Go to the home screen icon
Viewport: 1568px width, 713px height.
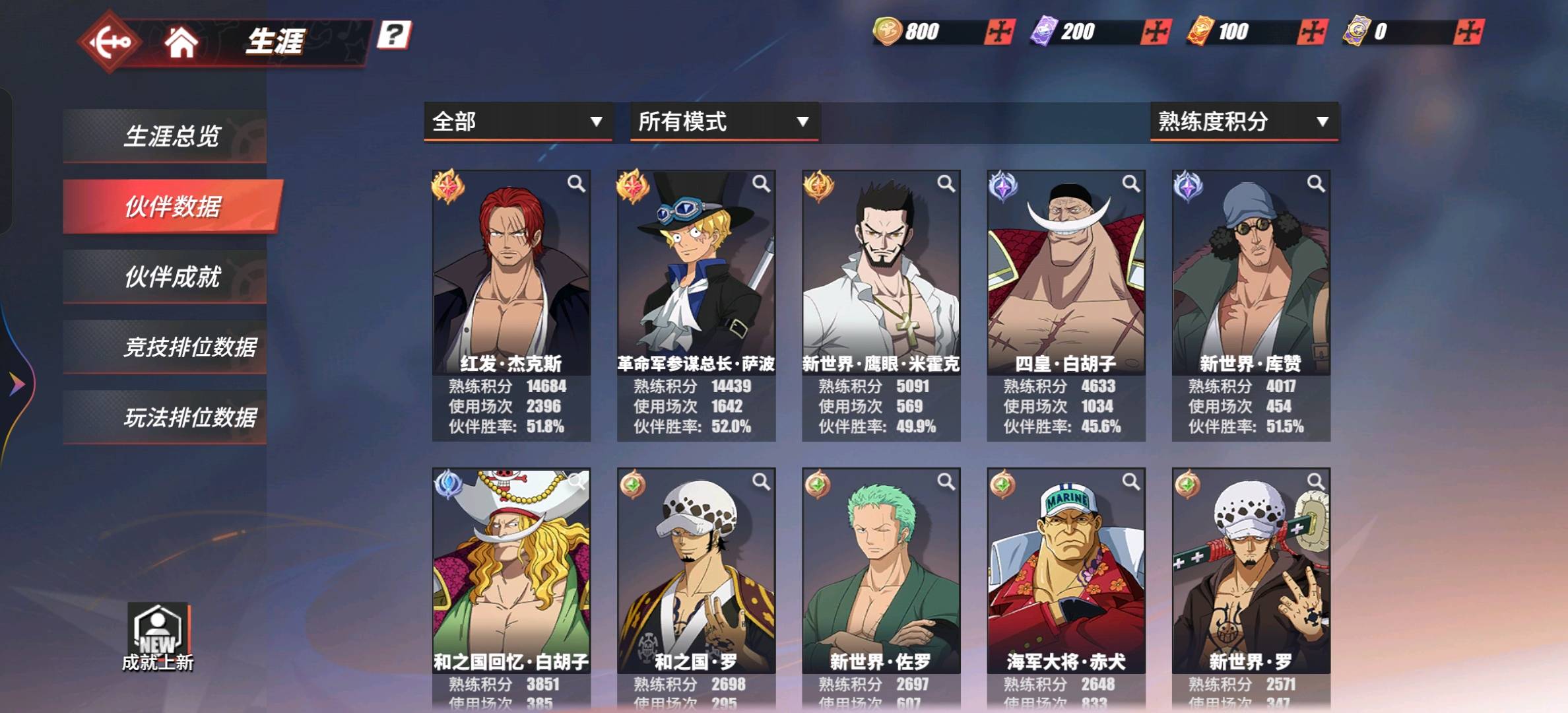click(181, 43)
